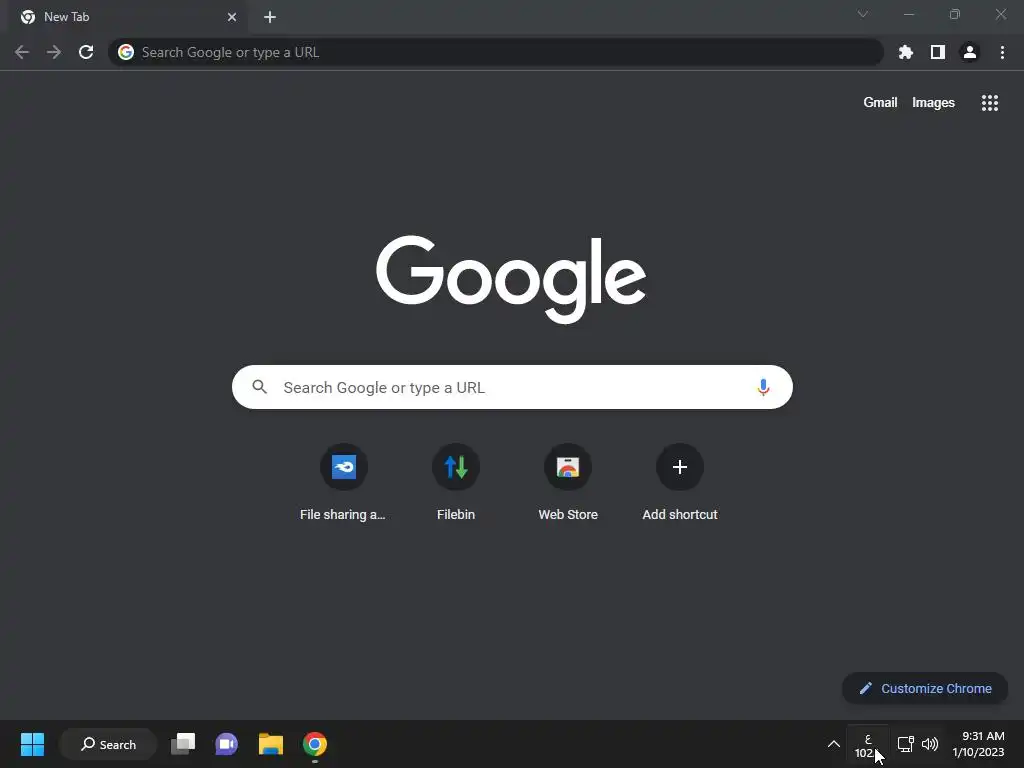The height and width of the screenshot is (768, 1024).
Task: Open the Gmail link
Action: pyautogui.click(x=880, y=103)
